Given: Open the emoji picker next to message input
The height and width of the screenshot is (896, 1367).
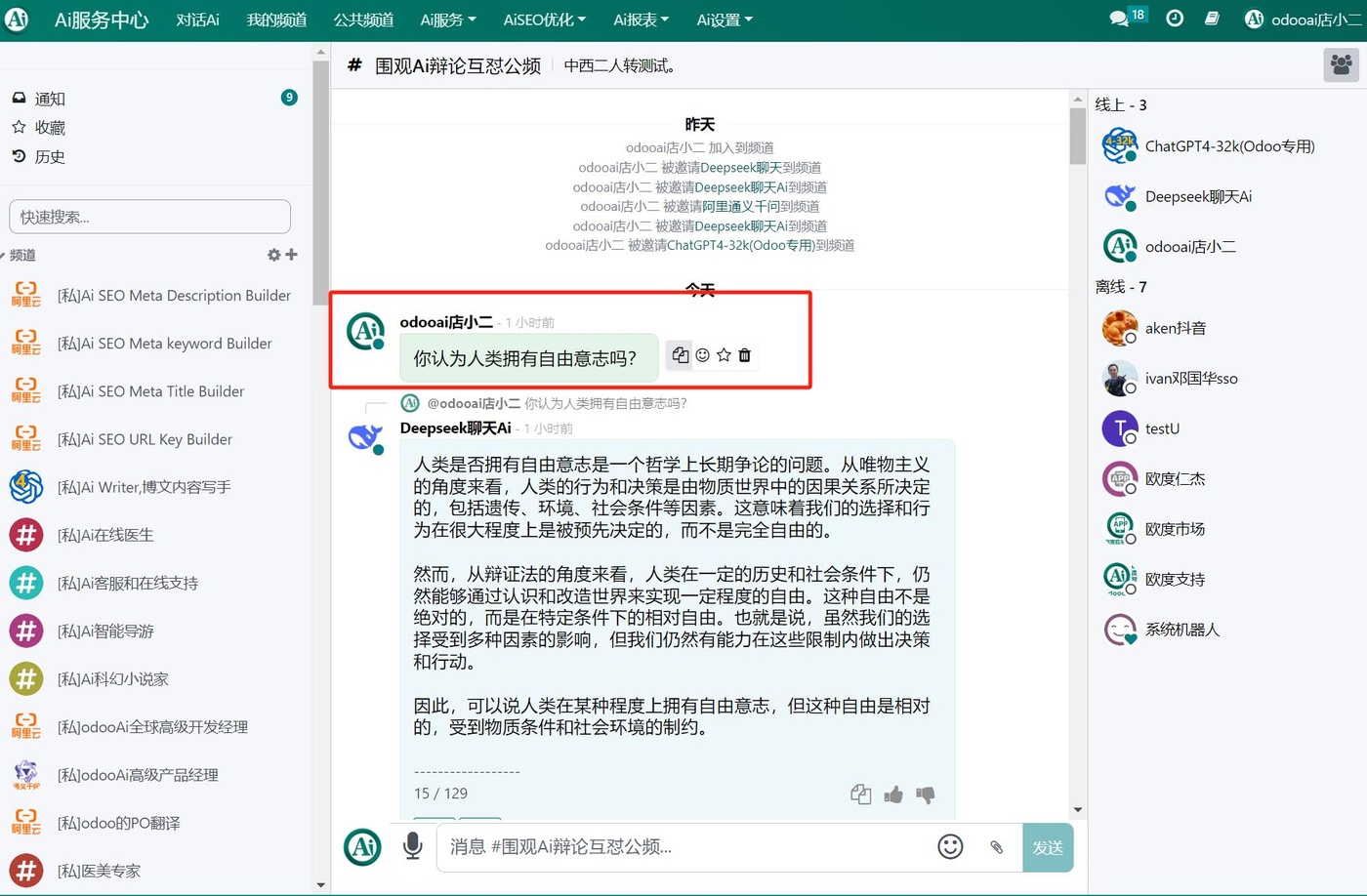Looking at the screenshot, I should click(x=950, y=847).
